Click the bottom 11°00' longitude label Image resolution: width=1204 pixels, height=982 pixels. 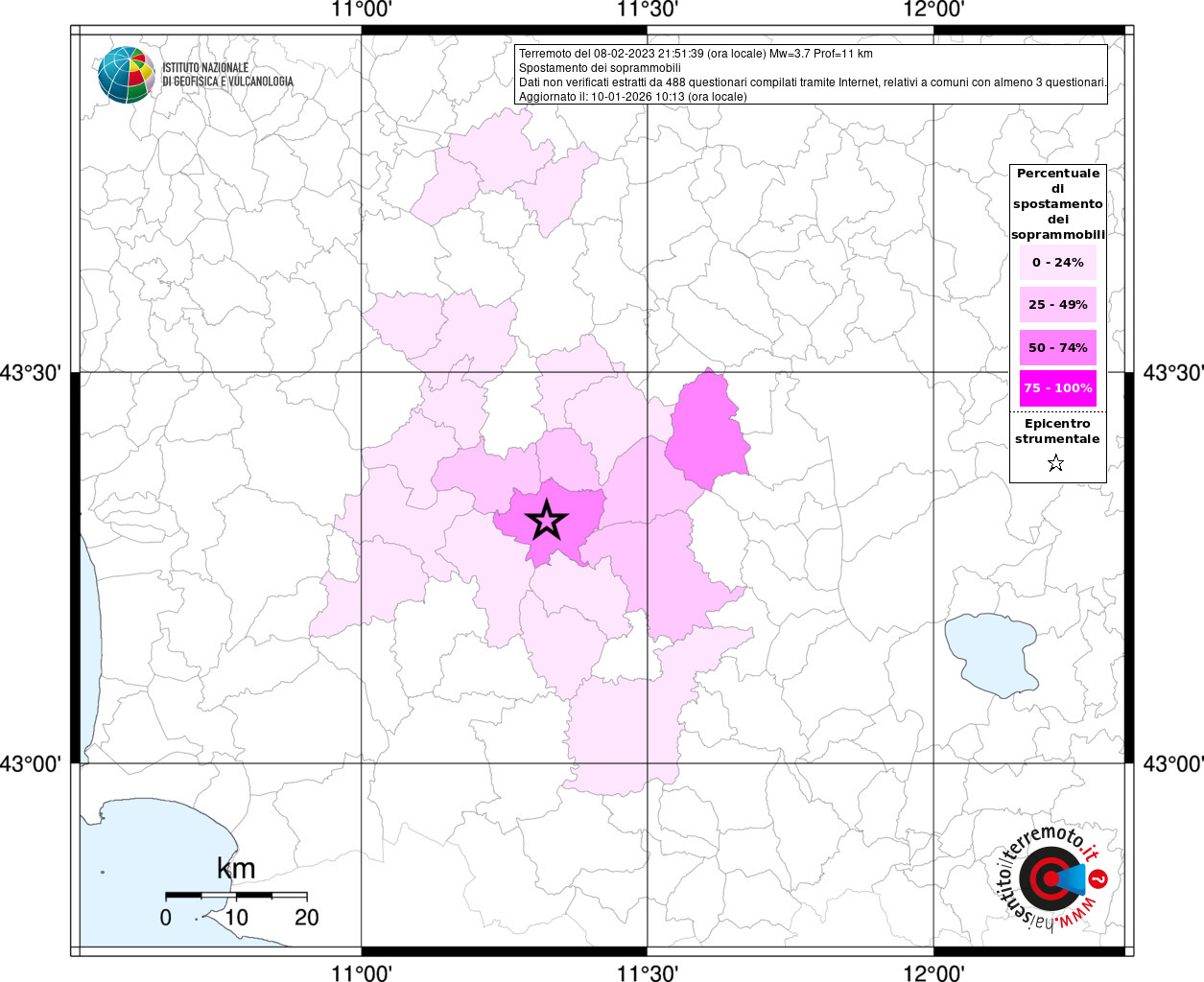click(x=362, y=972)
